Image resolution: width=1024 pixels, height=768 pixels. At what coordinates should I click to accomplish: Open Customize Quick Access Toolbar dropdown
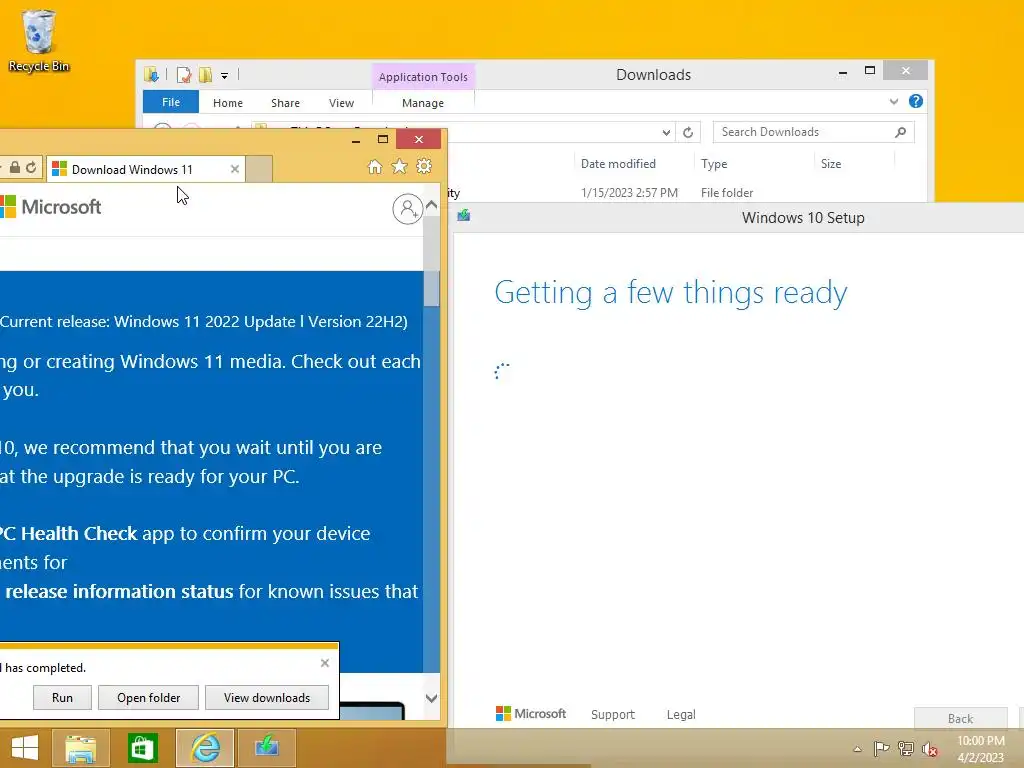[x=224, y=76]
